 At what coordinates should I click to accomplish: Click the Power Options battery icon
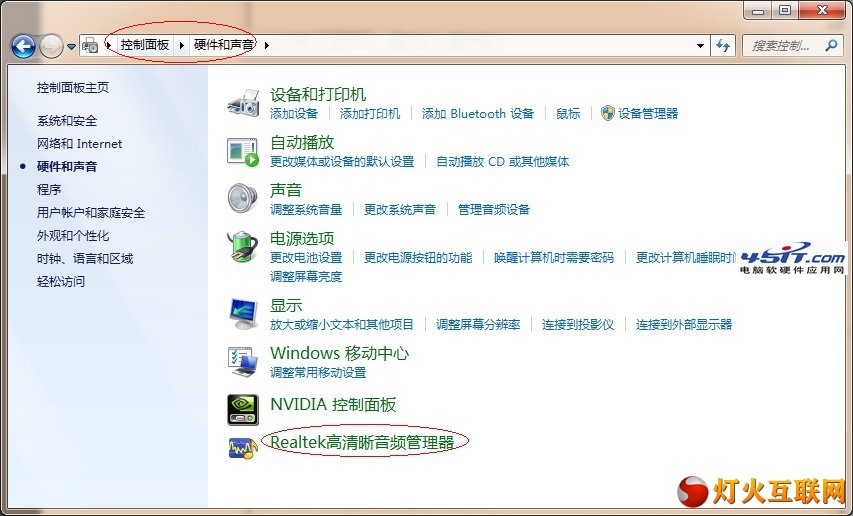click(243, 246)
